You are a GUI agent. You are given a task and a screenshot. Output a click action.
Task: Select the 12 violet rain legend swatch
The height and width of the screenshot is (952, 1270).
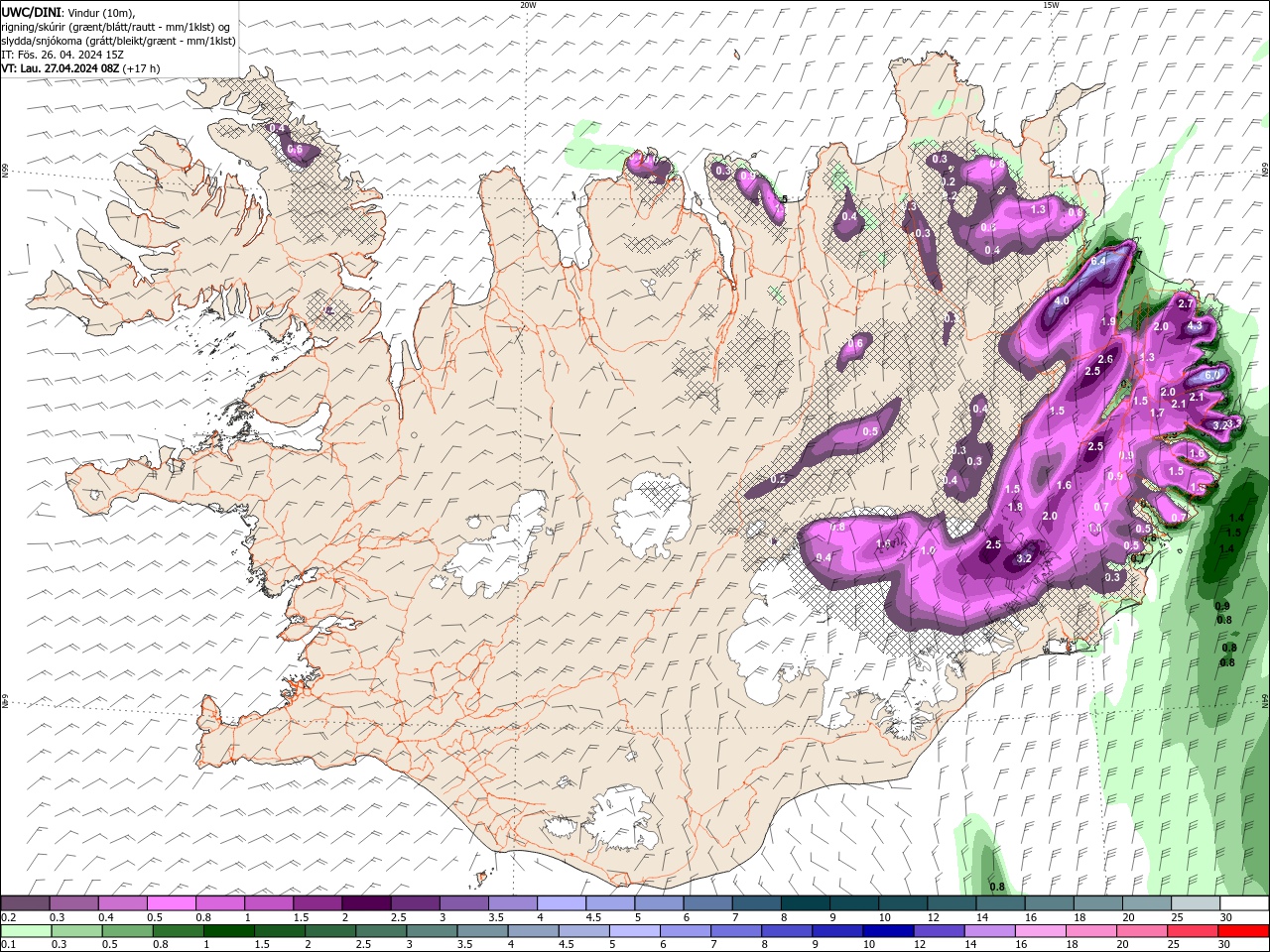point(939,931)
